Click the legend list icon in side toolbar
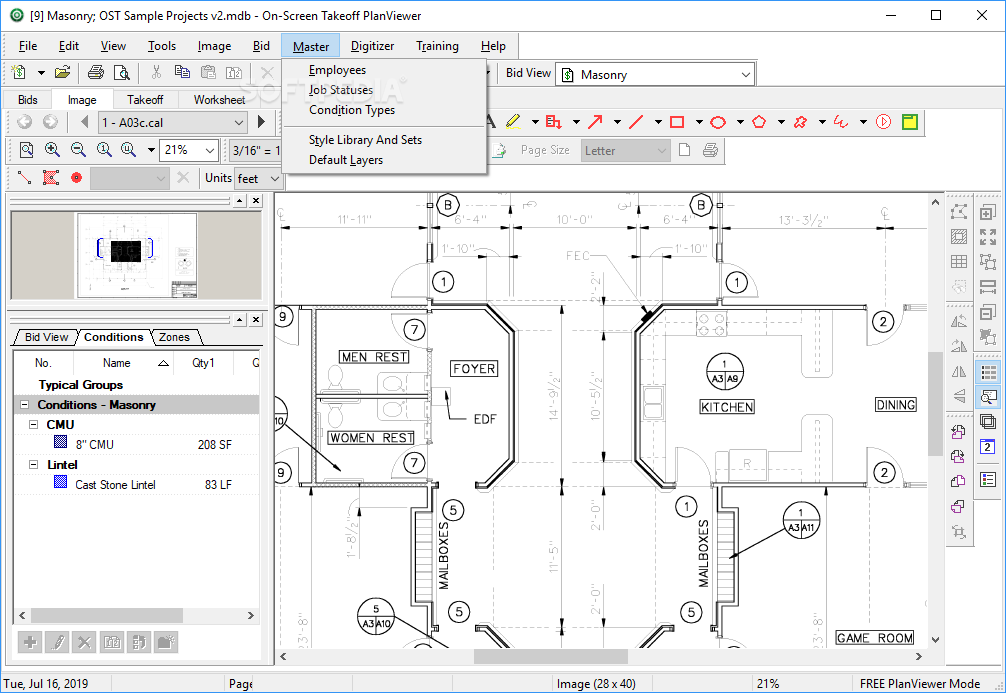The width and height of the screenshot is (1006, 693). pyautogui.click(x=988, y=479)
